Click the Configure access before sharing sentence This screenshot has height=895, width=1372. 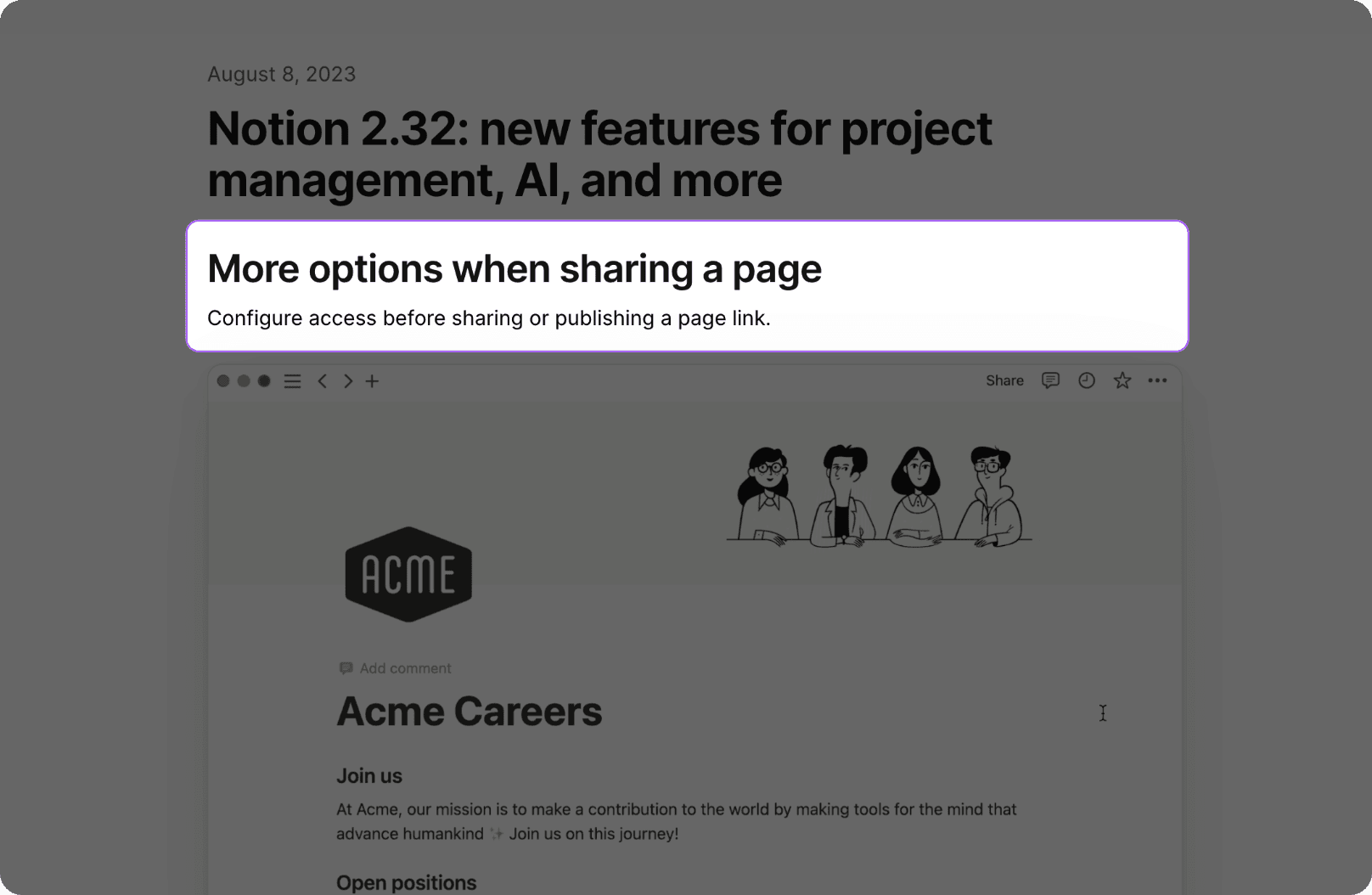[x=489, y=318]
